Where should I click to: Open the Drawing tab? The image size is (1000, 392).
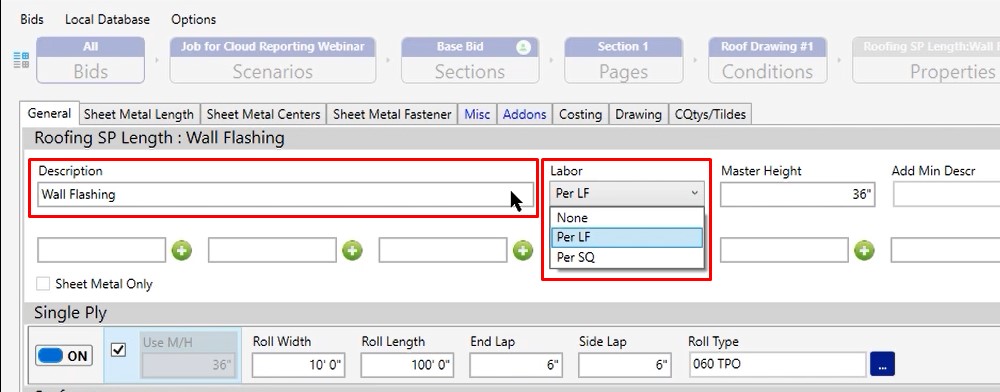click(638, 114)
